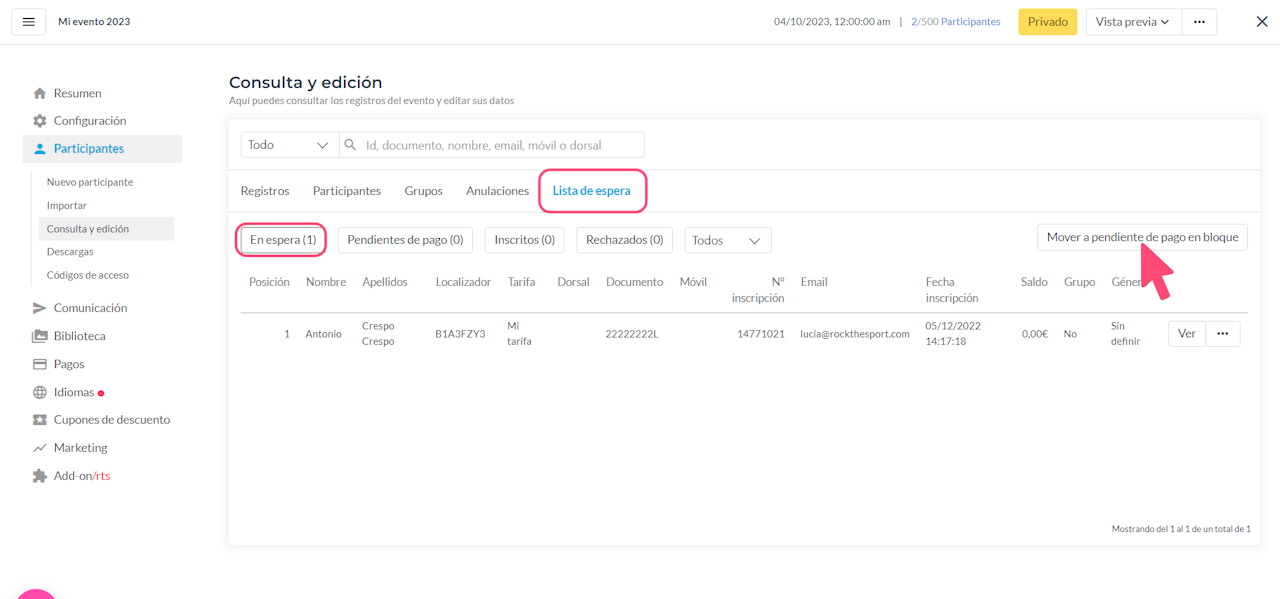The image size is (1280, 599).
Task: Open Idiomas section
Action: [x=74, y=392]
